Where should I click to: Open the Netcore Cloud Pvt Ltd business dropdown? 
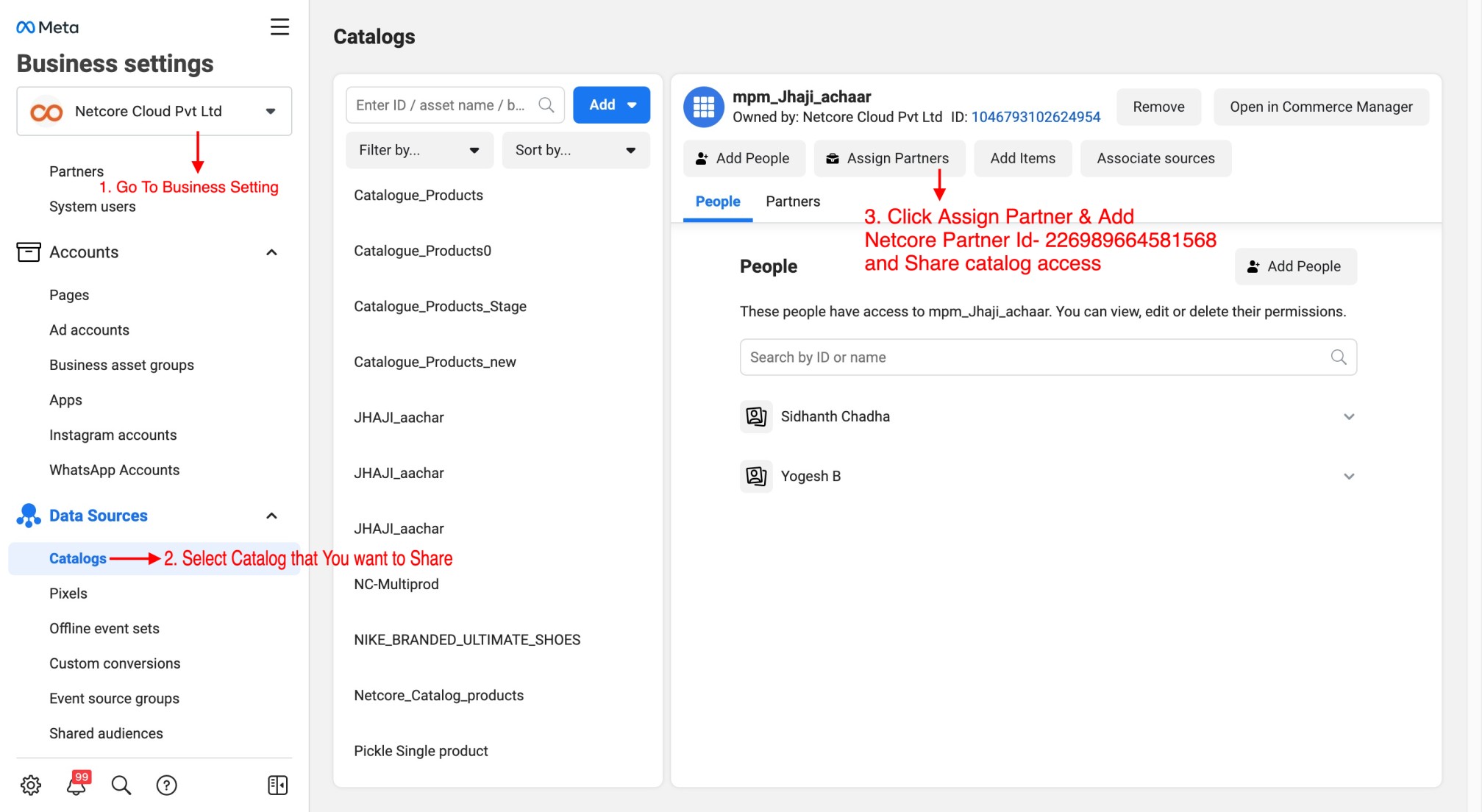click(x=154, y=111)
